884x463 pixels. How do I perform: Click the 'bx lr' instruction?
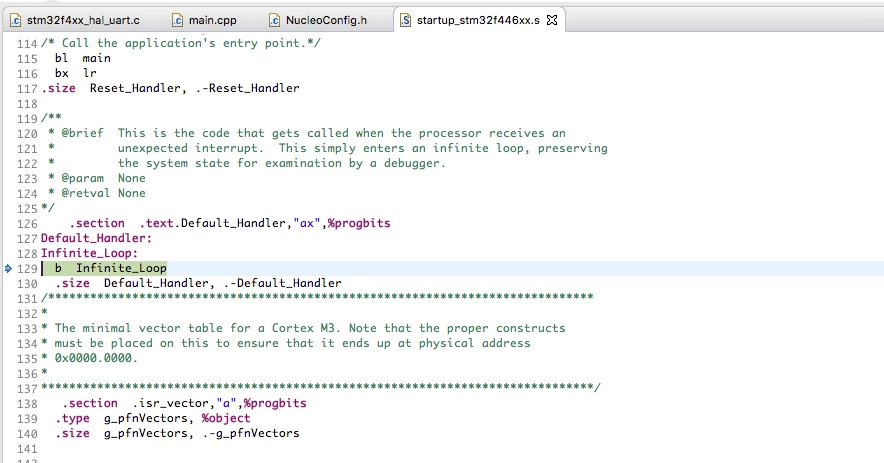[x=76, y=73]
